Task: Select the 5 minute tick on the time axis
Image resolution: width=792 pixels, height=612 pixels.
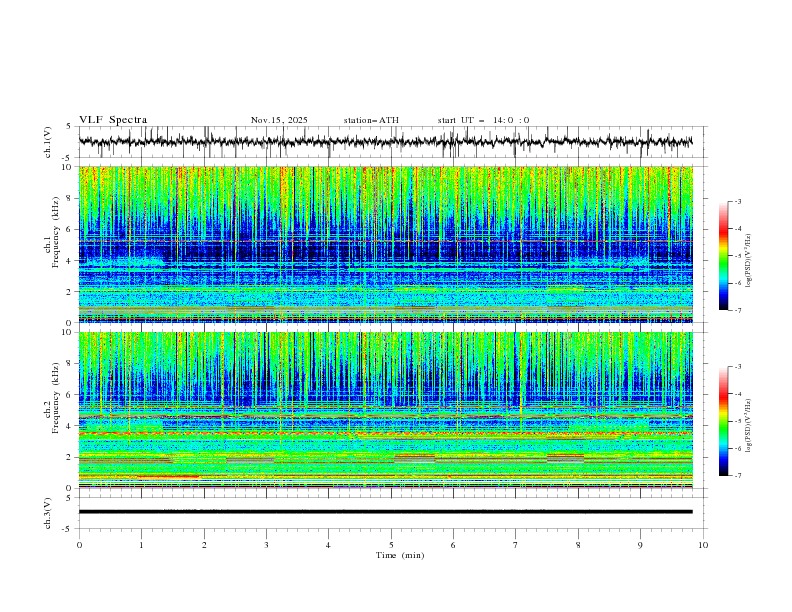Action: point(391,544)
